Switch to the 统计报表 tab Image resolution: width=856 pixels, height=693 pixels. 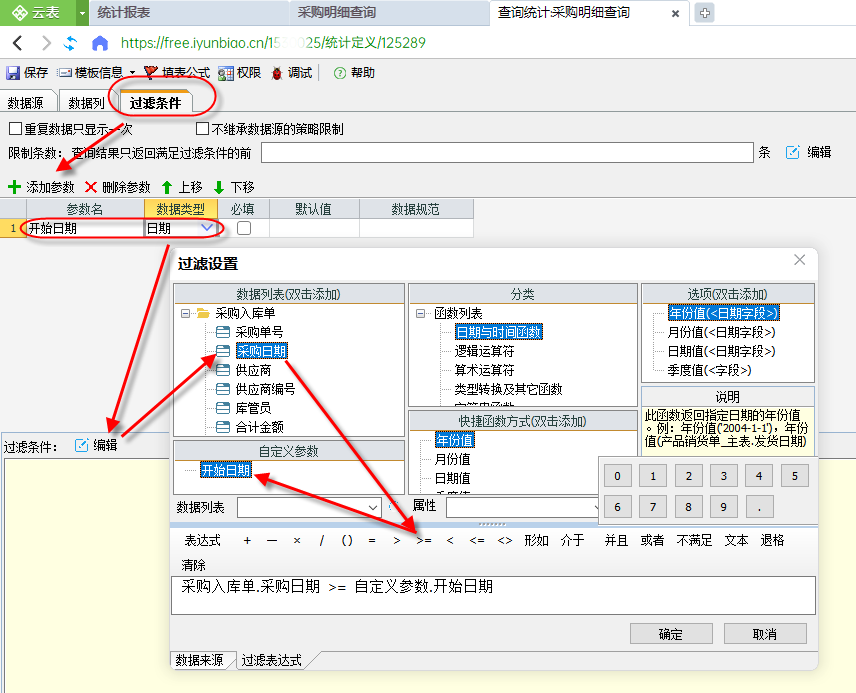[x=188, y=13]
